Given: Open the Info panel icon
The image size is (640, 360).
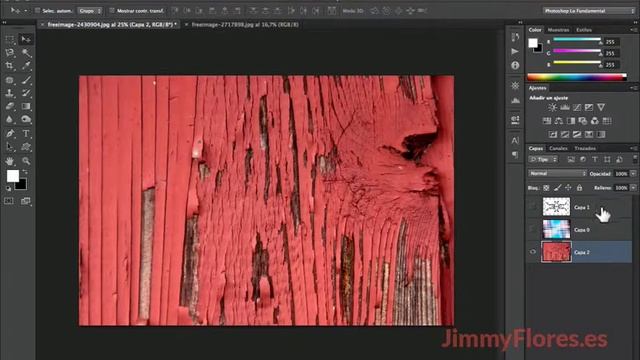Looking at the screenshot, I should click(x=515, y=65).
